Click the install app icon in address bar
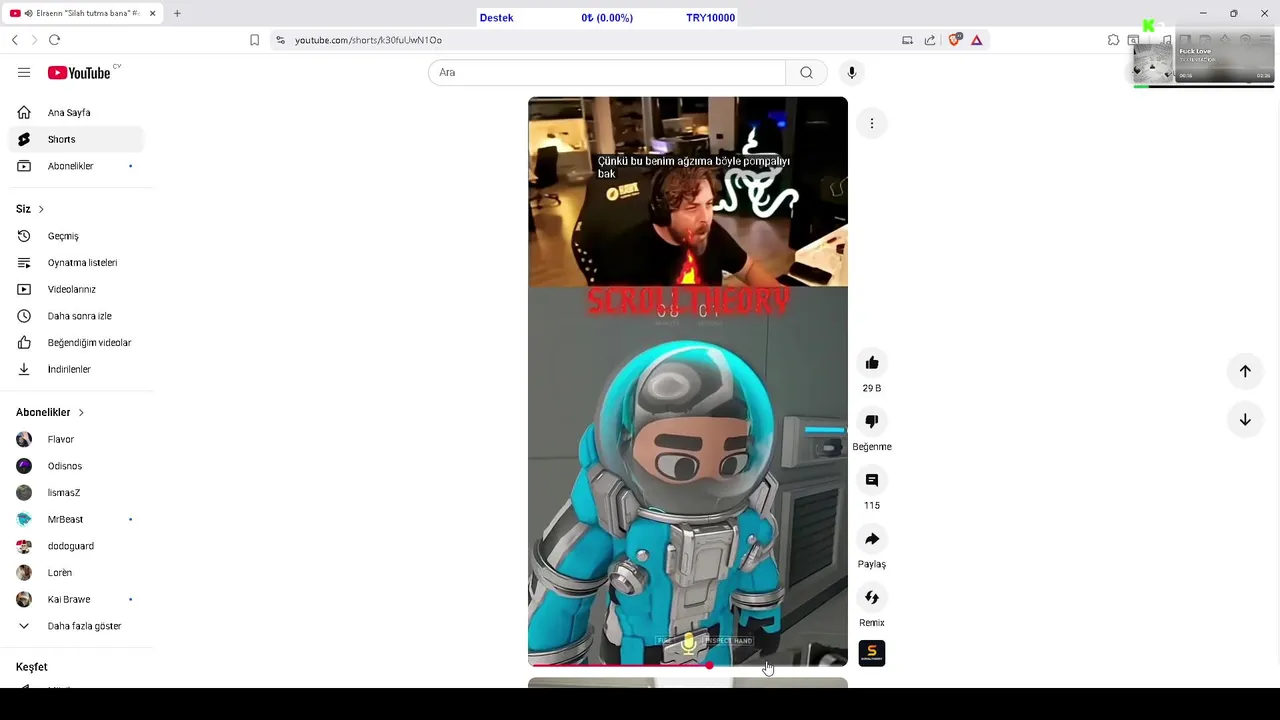Image resolution: width=1280 pixels, height=720 pixels. coord(907,40)
